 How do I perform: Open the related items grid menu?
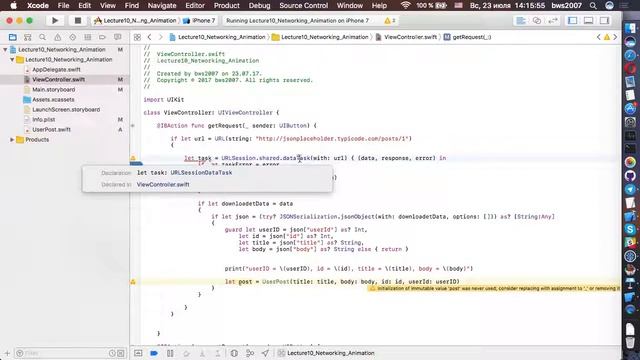[x=137, y=37]
